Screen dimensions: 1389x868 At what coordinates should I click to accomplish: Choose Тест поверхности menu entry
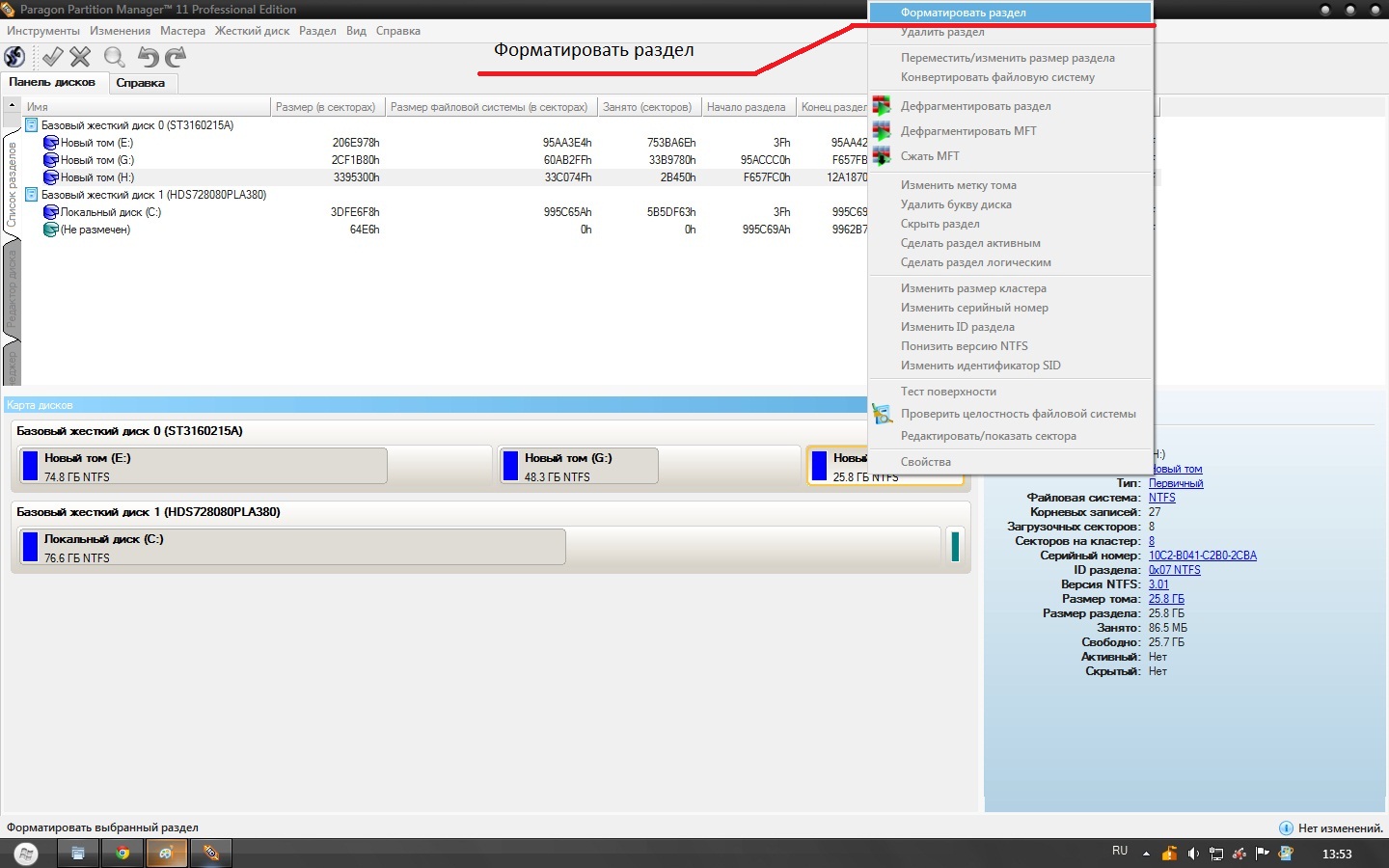[x=1010, y=392]
